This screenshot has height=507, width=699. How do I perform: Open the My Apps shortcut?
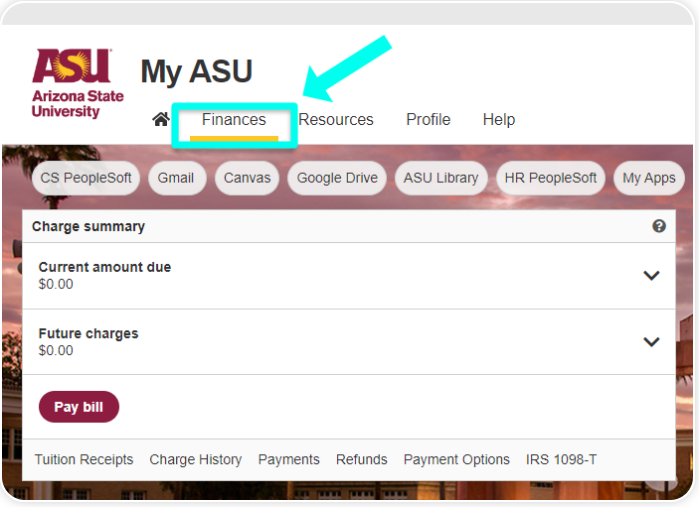coord(649,178)
